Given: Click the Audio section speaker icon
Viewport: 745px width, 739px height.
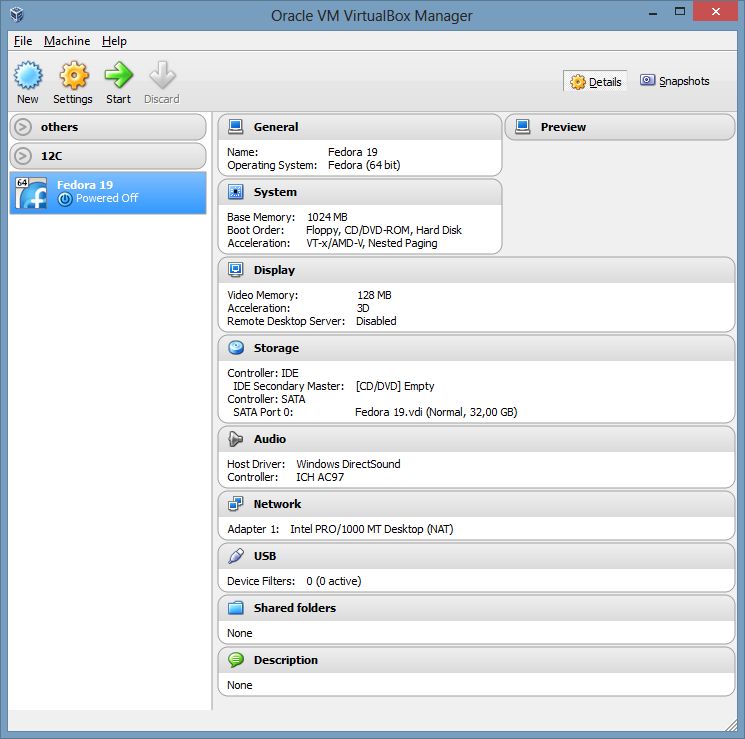Looking at the screenshot, I should click(236, 439).
